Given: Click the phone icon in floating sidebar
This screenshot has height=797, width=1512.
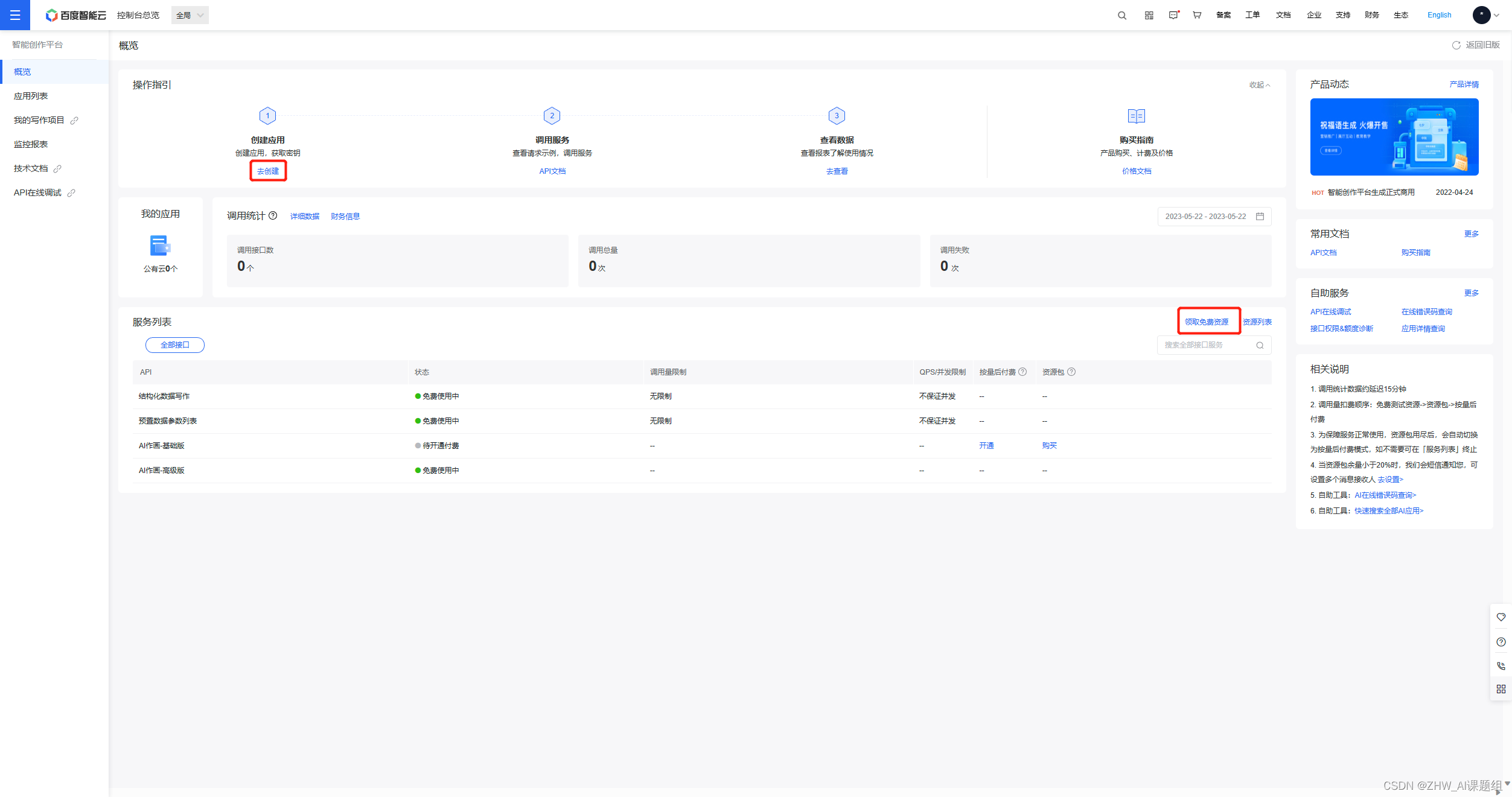Looking at the screenshot, I should [x=1501, y=665].
